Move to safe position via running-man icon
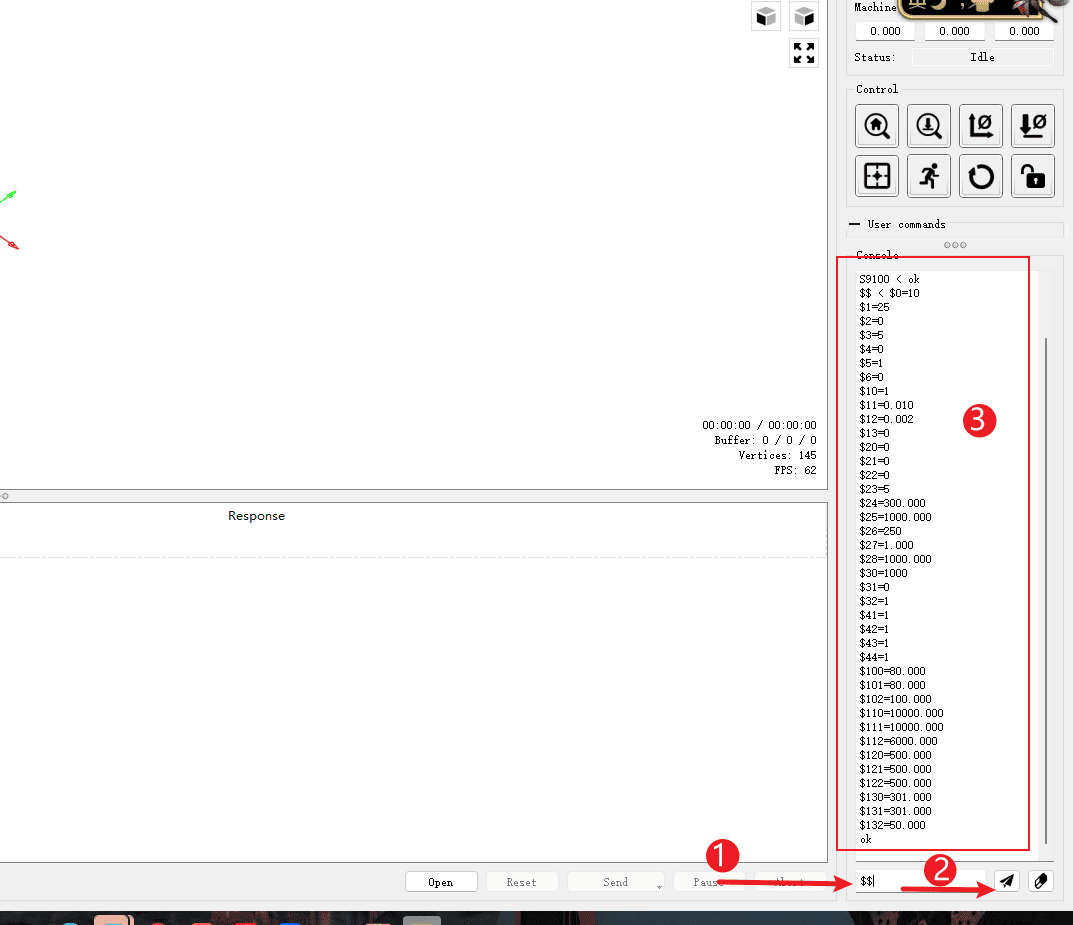The height and width of the screenshot is (925, 1073). 929,176
